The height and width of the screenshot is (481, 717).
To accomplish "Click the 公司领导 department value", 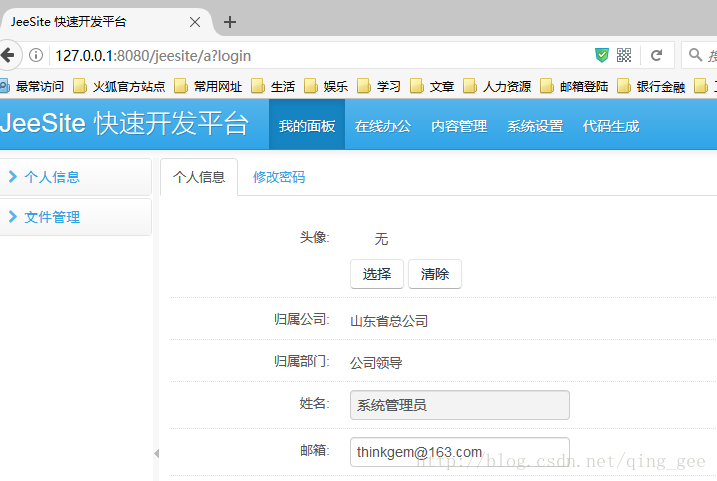I will 376,363.
